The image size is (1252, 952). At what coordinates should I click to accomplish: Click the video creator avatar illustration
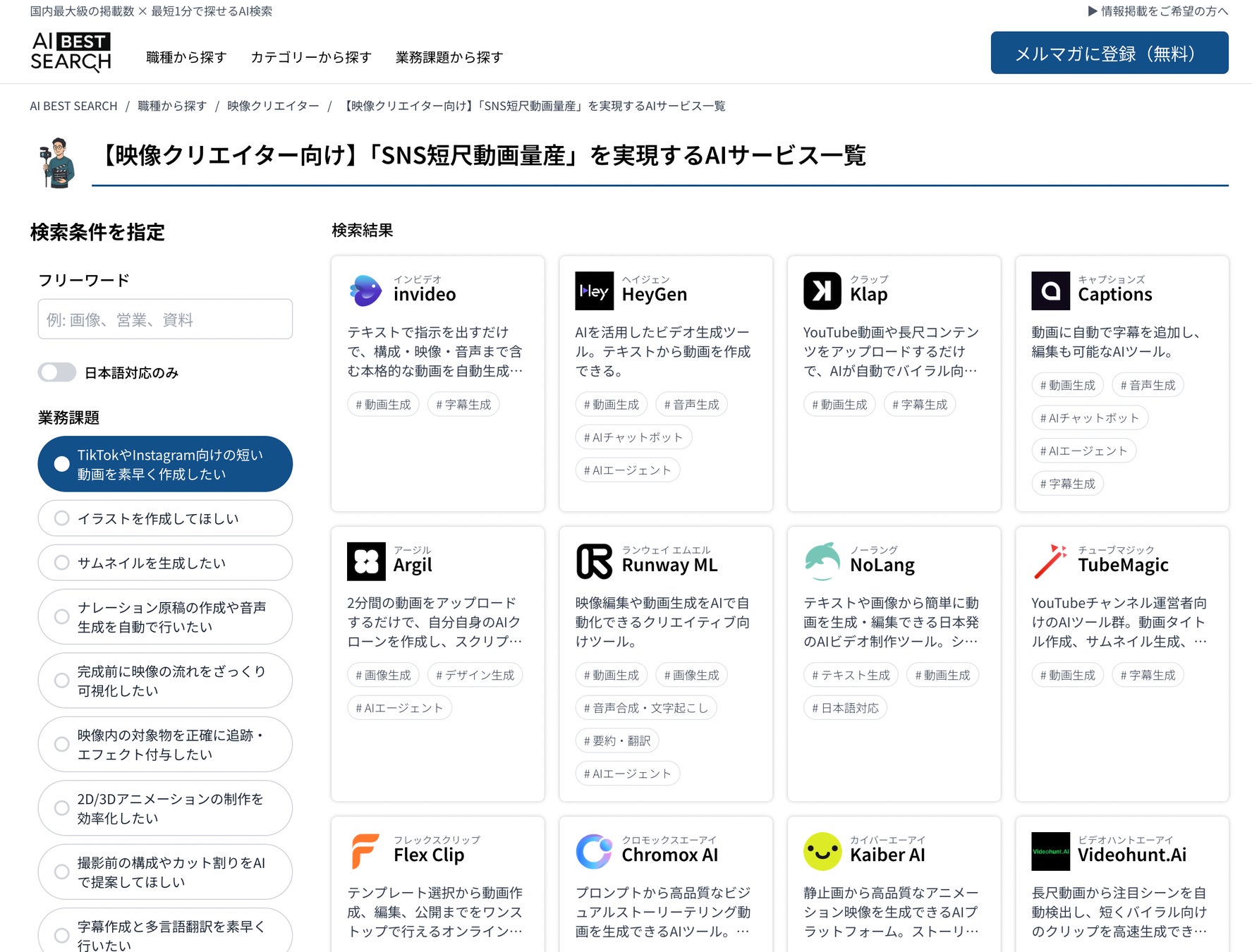tap(58, 163)
